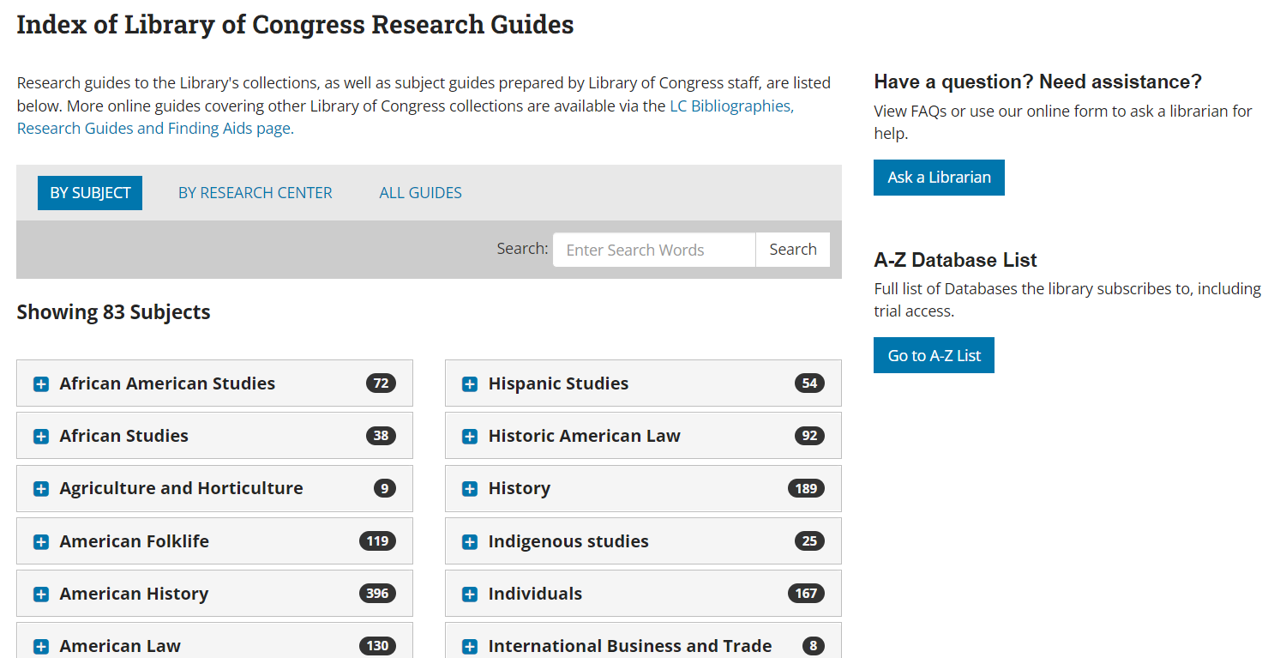Expand Indigenous studies plus icon

469,542
